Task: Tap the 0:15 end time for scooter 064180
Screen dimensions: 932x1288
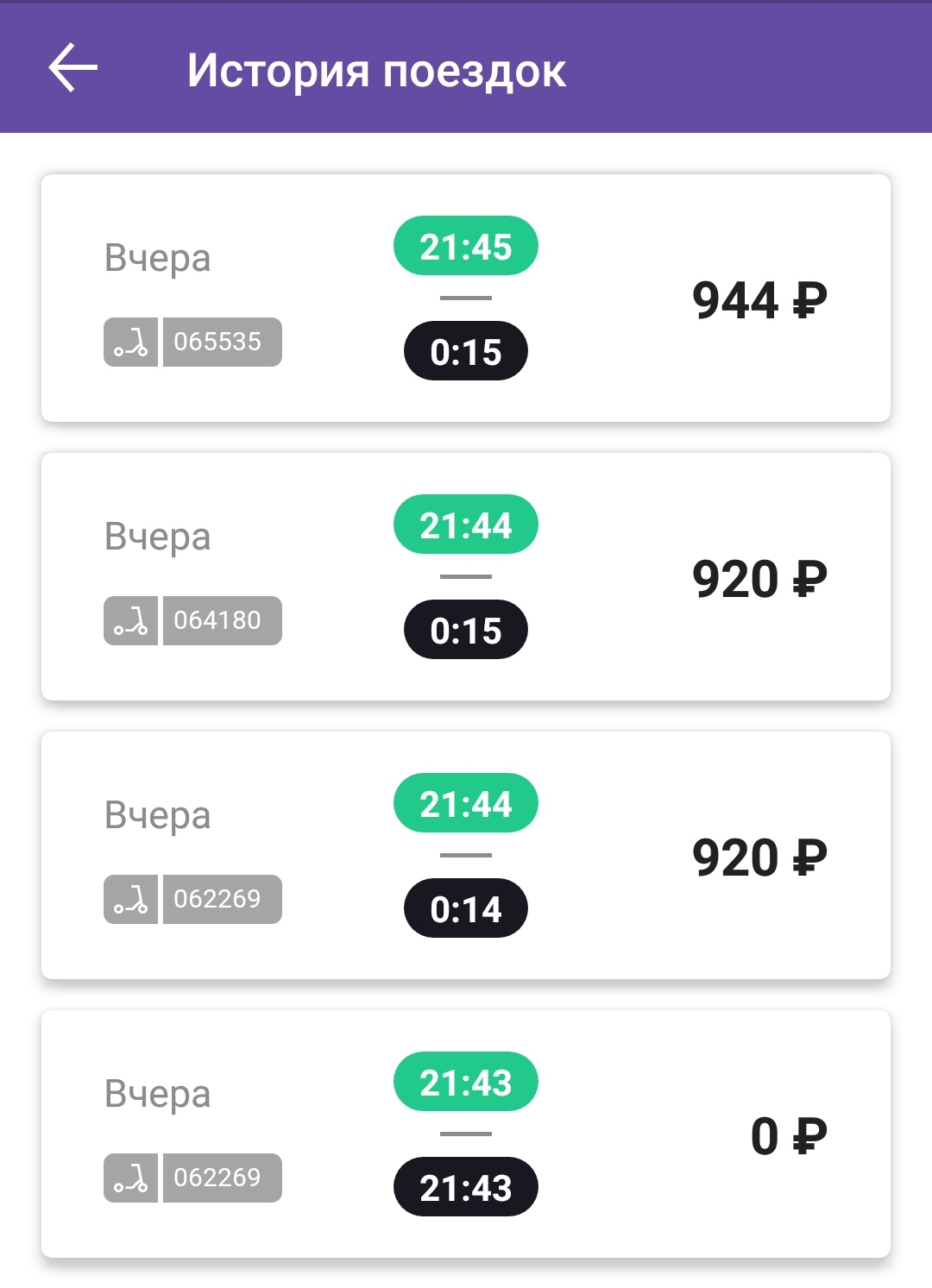Action: [x=466, y=630]
